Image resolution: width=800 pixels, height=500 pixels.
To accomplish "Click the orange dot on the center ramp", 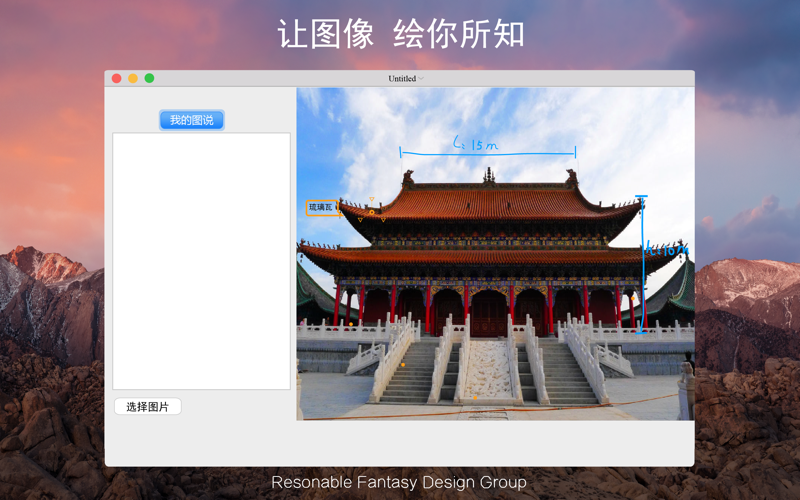I will (x=475, y=397).
